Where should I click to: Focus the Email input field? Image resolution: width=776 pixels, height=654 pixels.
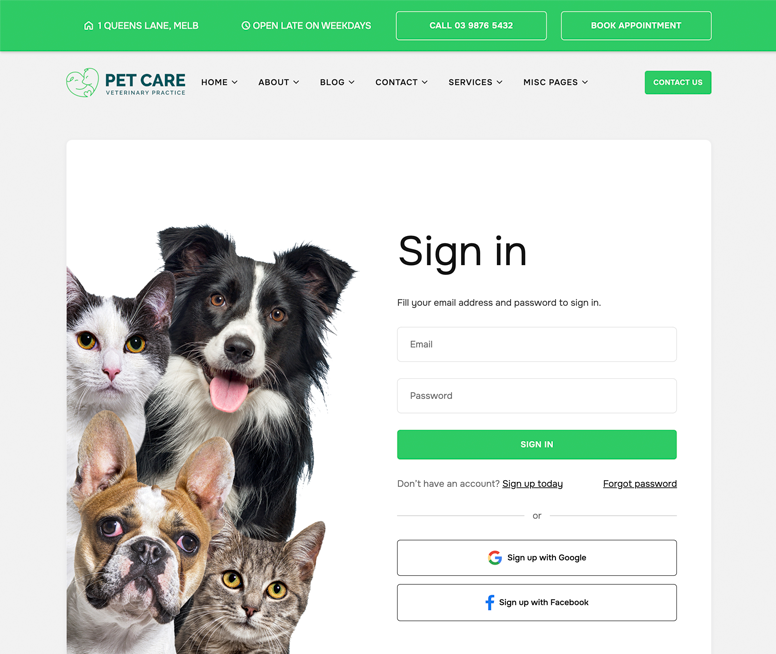coord(536,344)
